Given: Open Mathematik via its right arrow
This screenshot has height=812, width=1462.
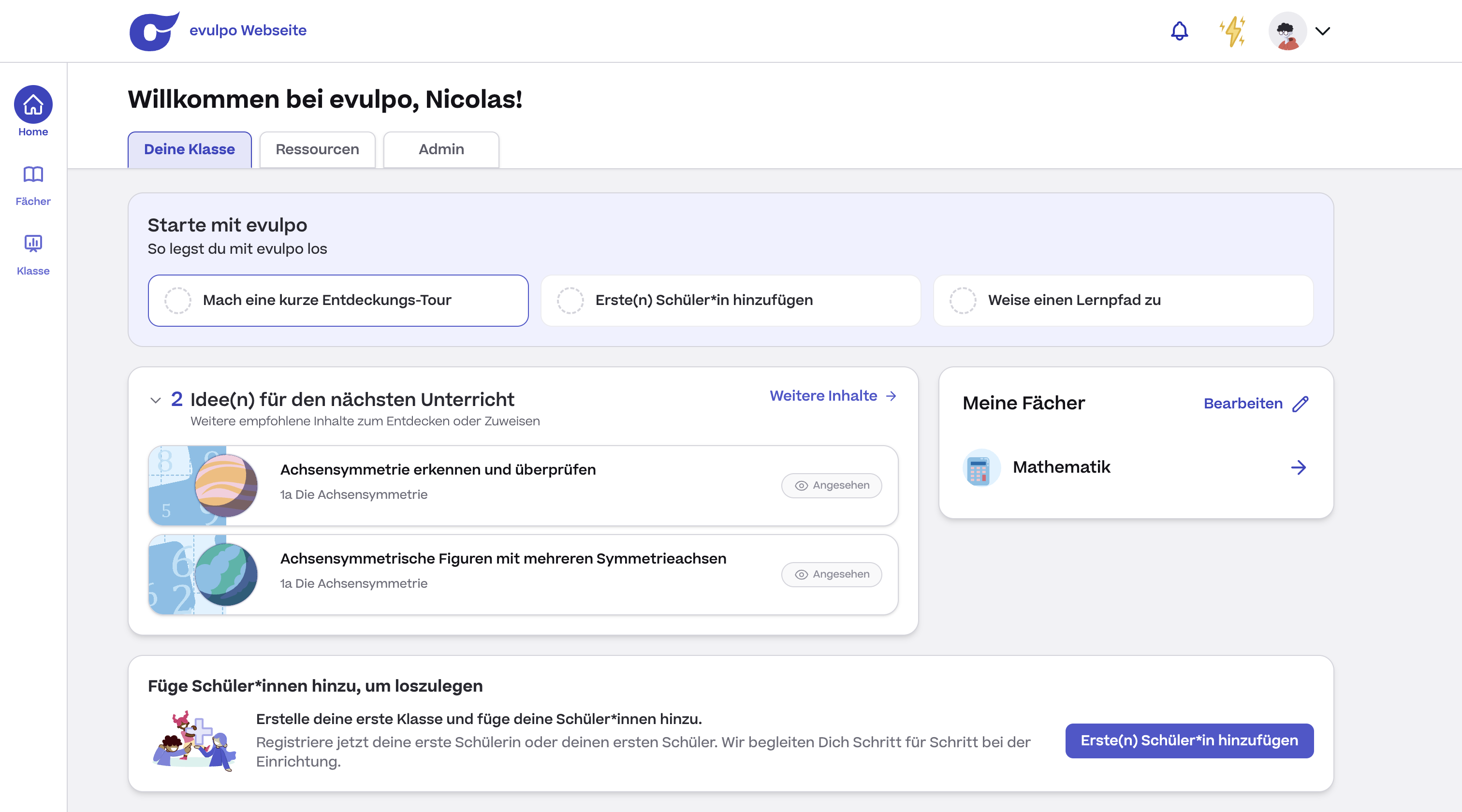Looking at the screenshot, I should point(1299,467).
